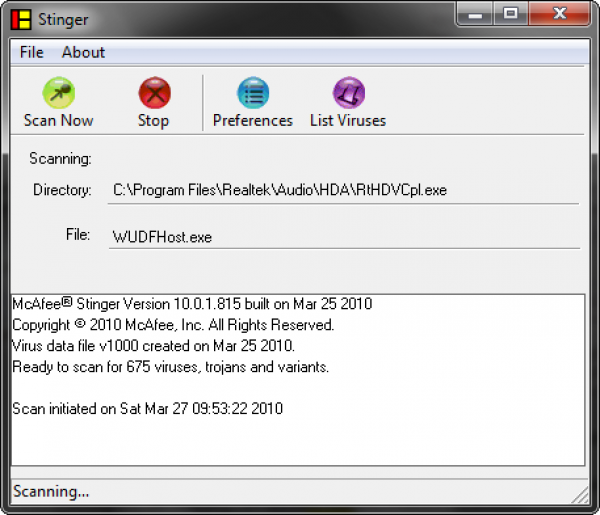The height and width of the screenshot is (515, 600).
Task: Open the File menu
Action: [x=32, y=52]
